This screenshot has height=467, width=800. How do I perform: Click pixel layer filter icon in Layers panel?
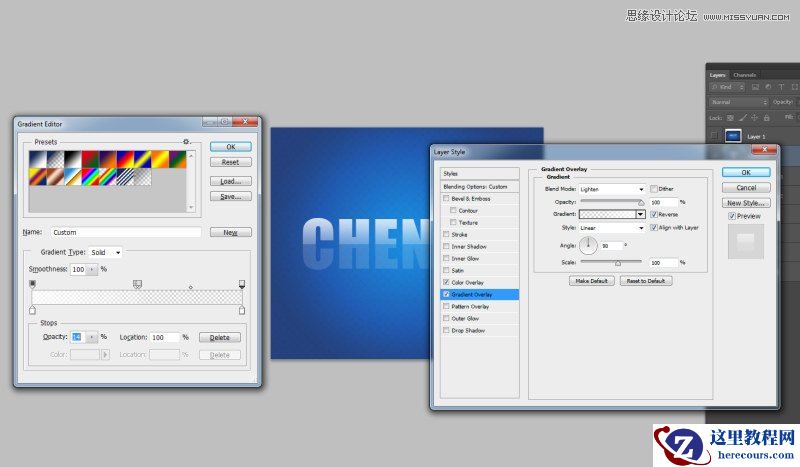click(756, 87)
